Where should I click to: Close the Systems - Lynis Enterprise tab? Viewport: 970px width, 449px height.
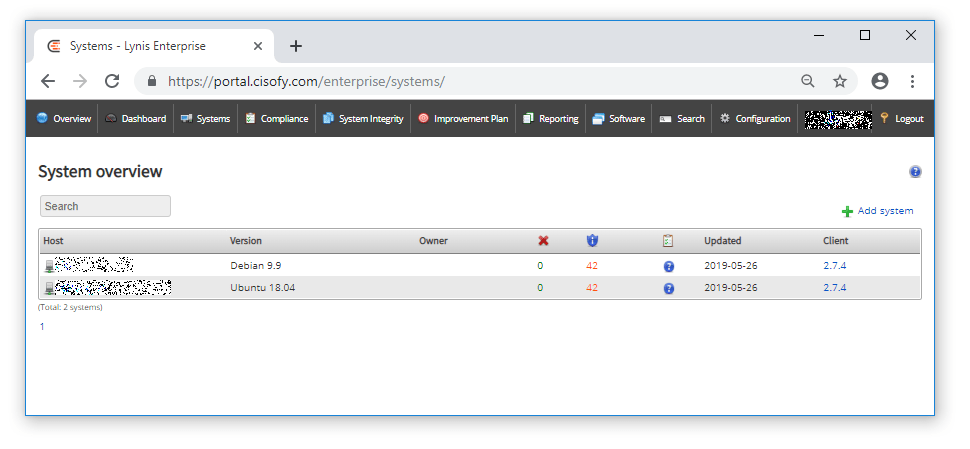click(258, 46)
